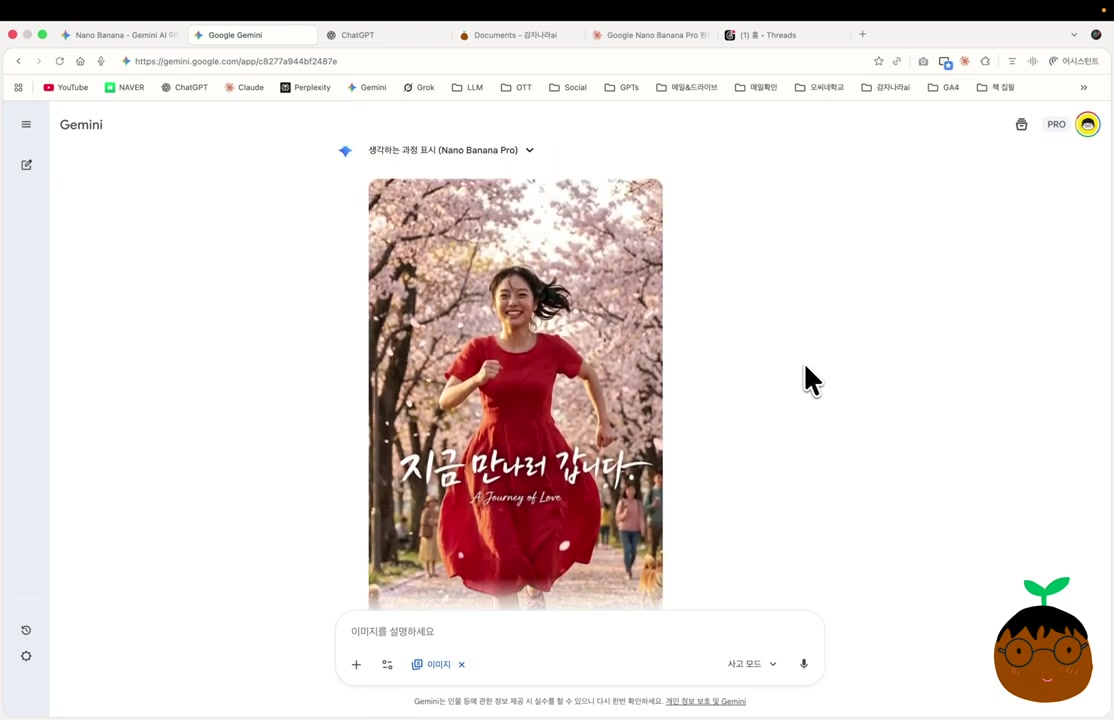The image size is (1114, 720).
Task: Open the activity history icon in sidebar
Action: pyautogui.click(x=26, y=630)
